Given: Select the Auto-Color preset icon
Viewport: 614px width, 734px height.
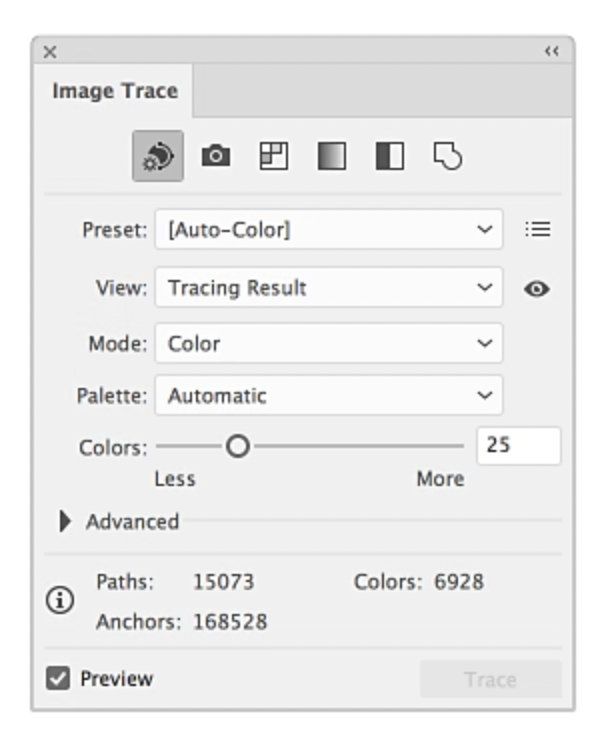Looking at the screenshot, I should [158, 156].
